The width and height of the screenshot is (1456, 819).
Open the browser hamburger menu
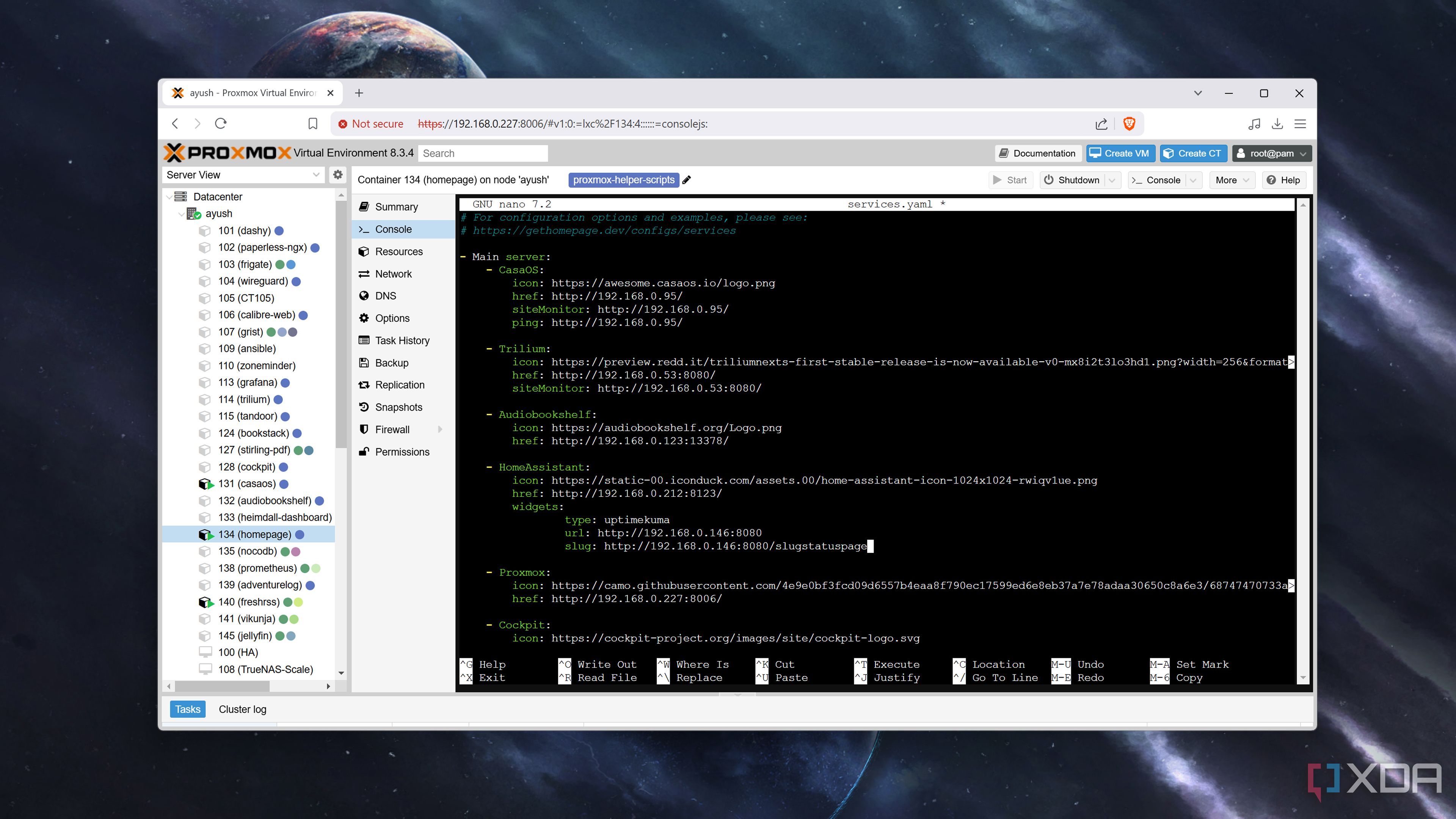(1300, 124)
